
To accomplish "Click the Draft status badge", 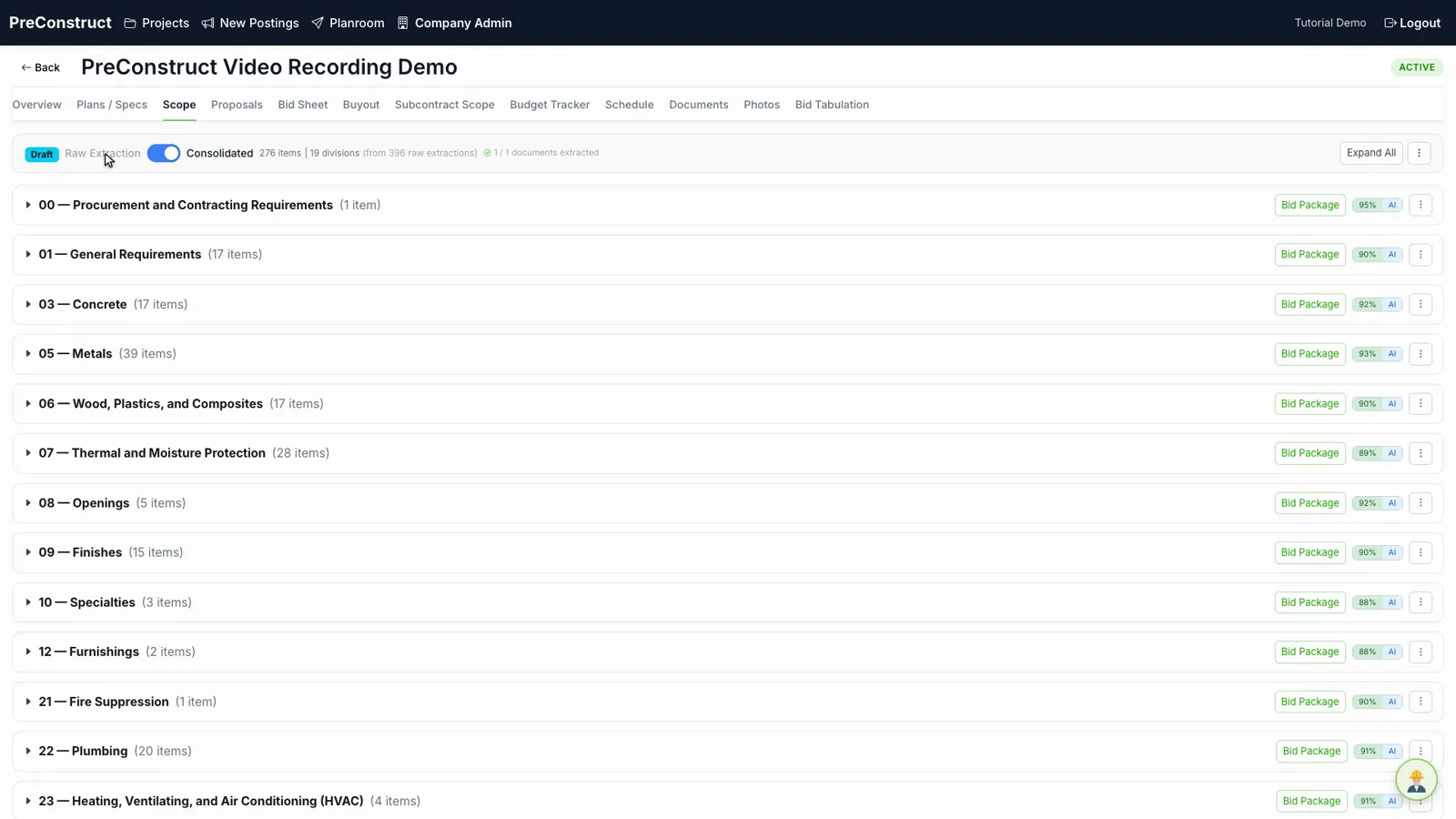I will click(42, 154).
